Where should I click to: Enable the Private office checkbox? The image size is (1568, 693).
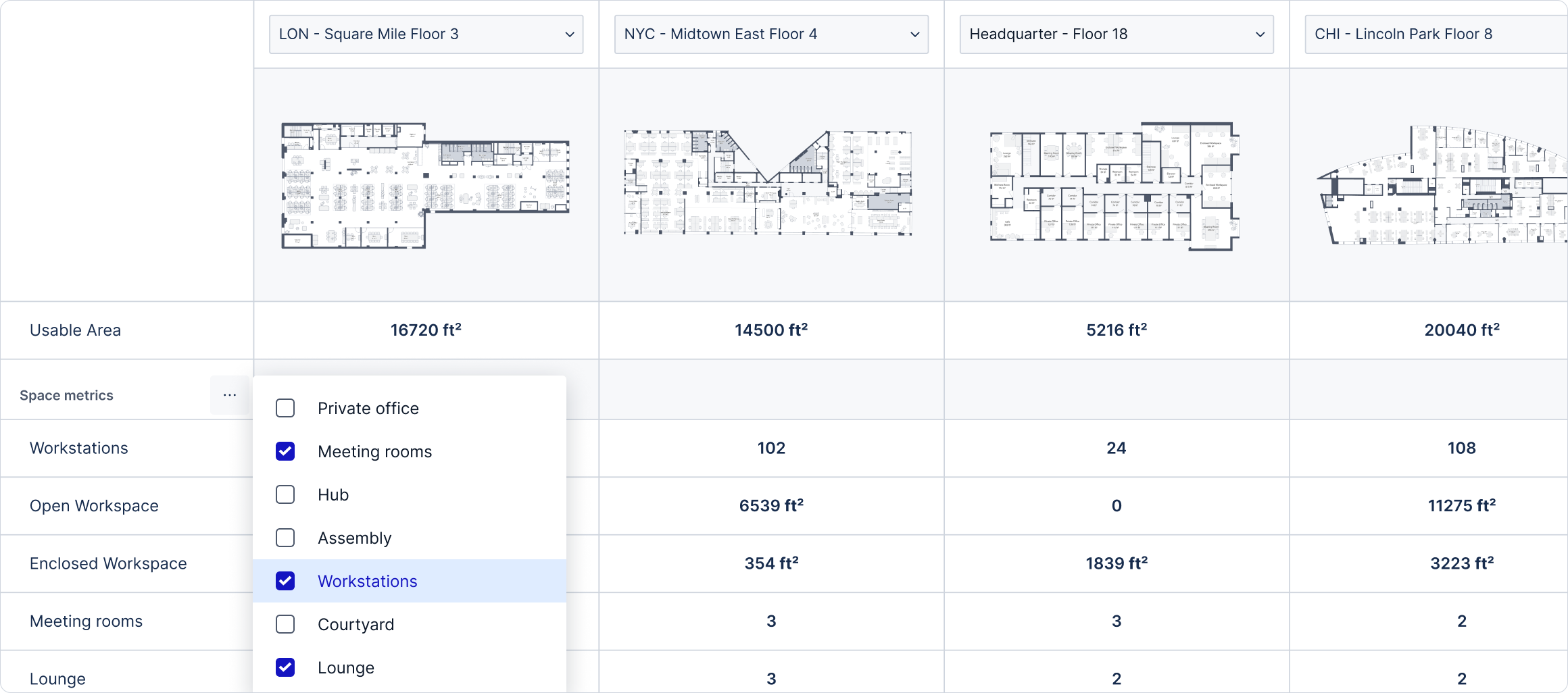click(x=285, y=408)
